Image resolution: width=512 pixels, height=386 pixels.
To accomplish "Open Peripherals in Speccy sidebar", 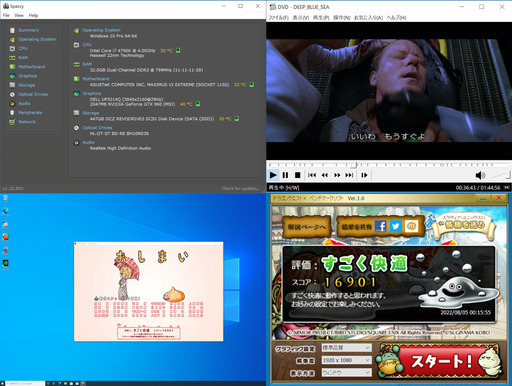I will tap(30, 113).
